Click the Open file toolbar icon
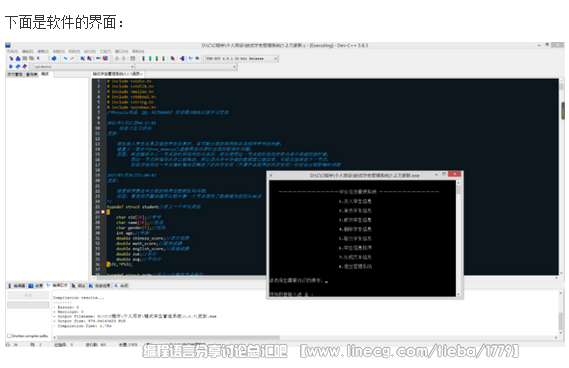The image size is (569, 368). (x=18, y=58)
